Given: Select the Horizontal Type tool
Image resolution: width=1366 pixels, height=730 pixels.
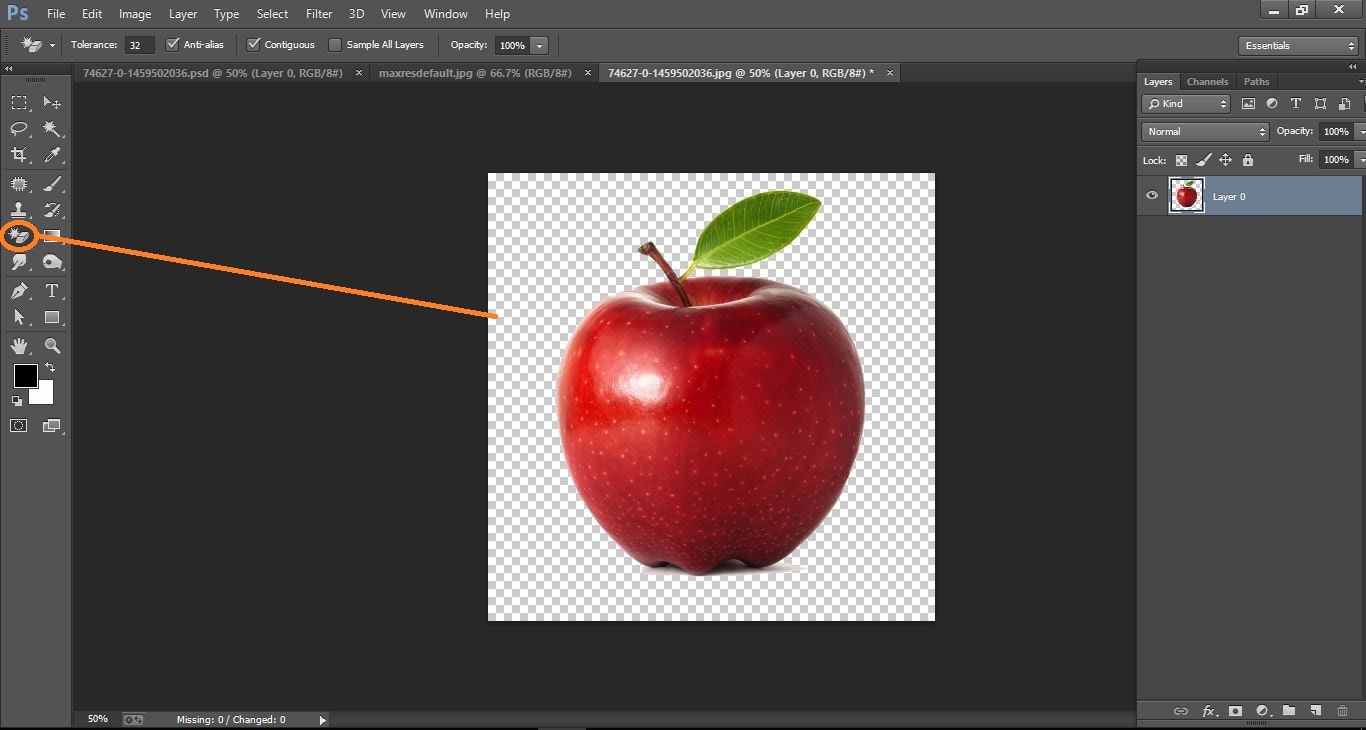Looking at the screenshot, I should pos(52,291).
